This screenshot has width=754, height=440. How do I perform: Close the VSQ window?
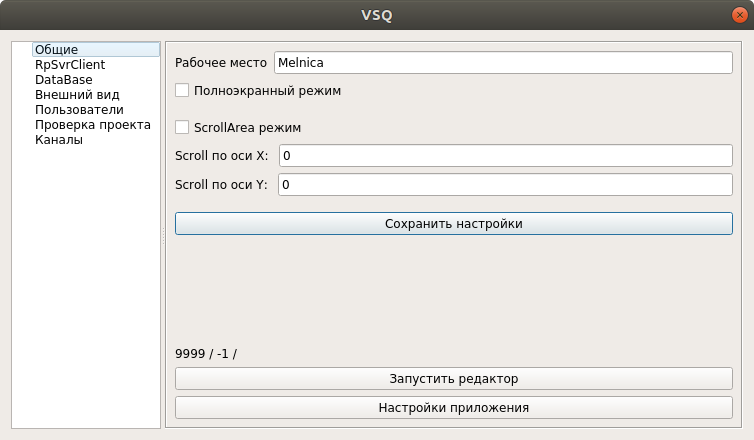[740, 15]
